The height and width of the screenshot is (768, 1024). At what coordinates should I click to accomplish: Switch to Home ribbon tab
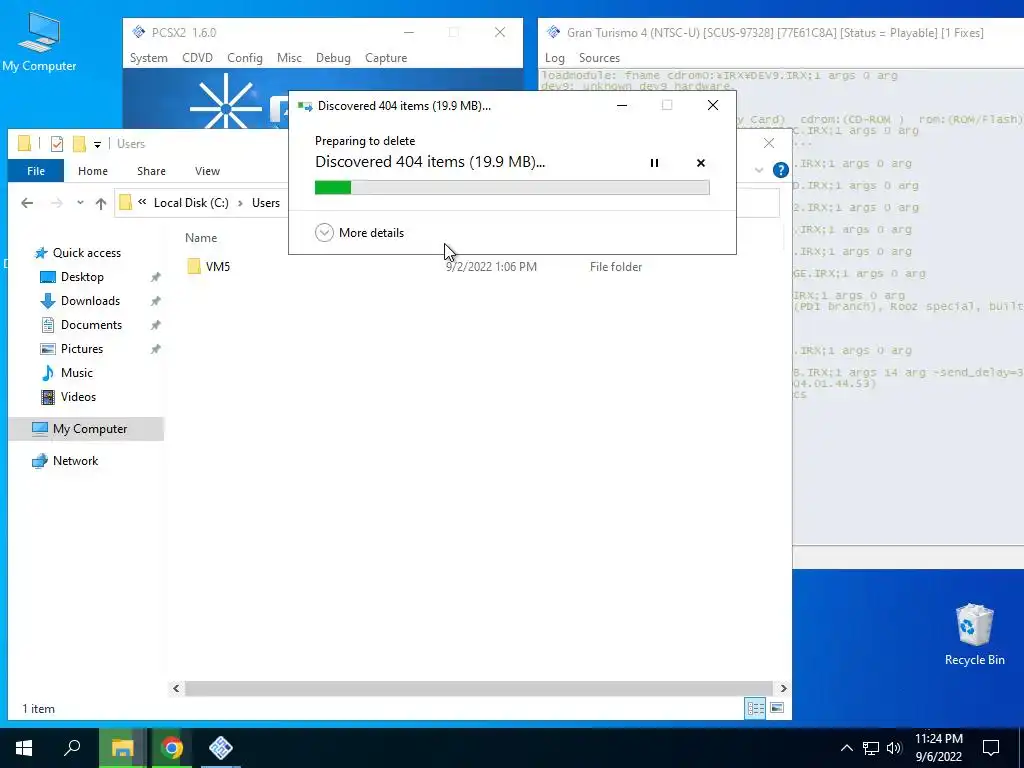pos(93,171)
